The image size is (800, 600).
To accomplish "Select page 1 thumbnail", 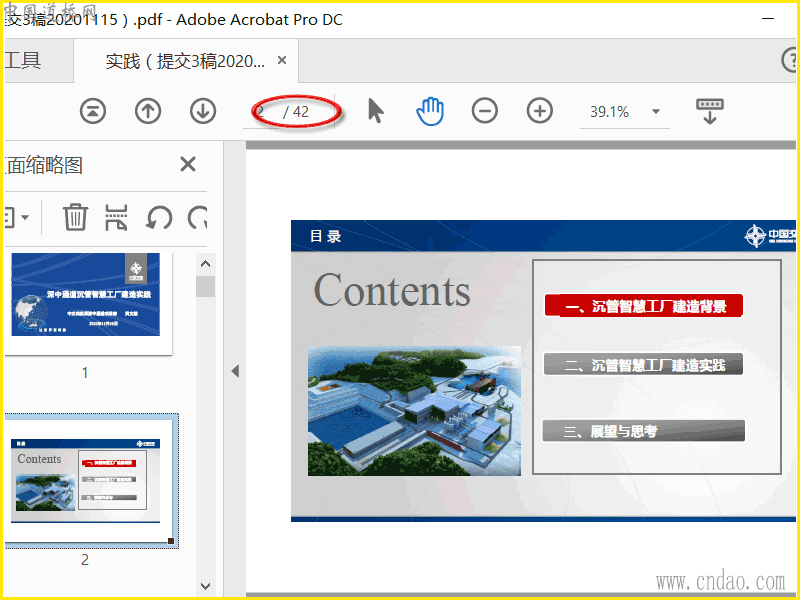I will pyautogui.click(x=86, y=294).
